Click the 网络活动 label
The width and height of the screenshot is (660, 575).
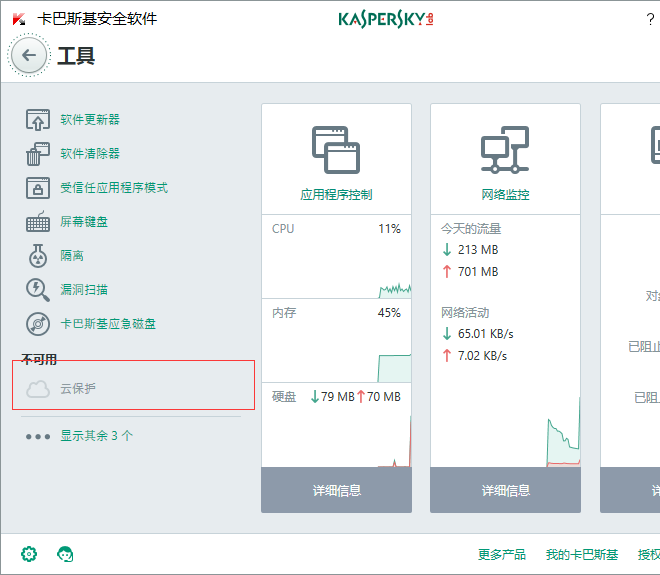(465, 313)
